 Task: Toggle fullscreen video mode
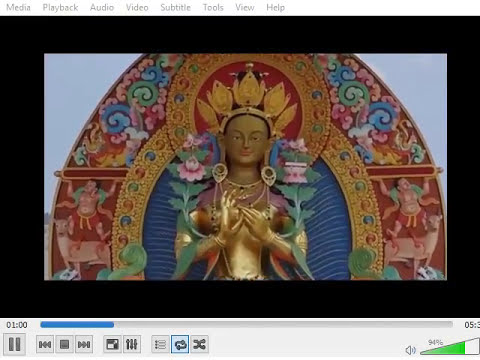tap(112, 344)
